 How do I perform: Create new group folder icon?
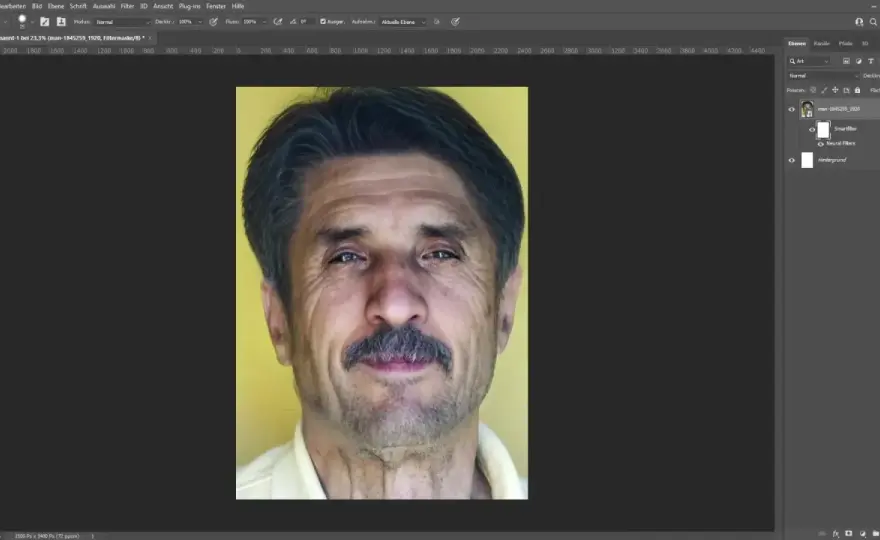click(876, 533)
